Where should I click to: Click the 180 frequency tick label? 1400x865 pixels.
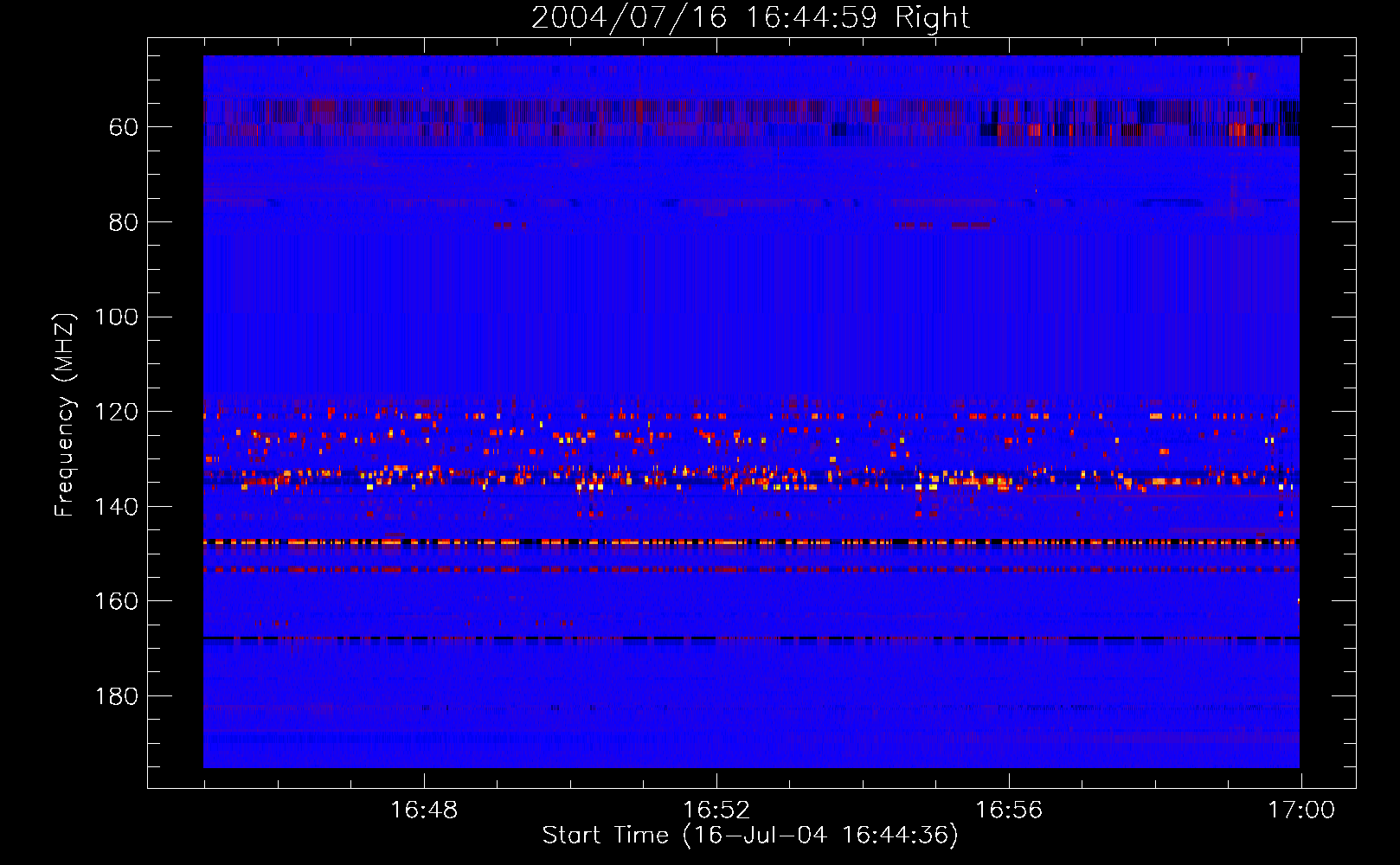[x=116, y=696]
